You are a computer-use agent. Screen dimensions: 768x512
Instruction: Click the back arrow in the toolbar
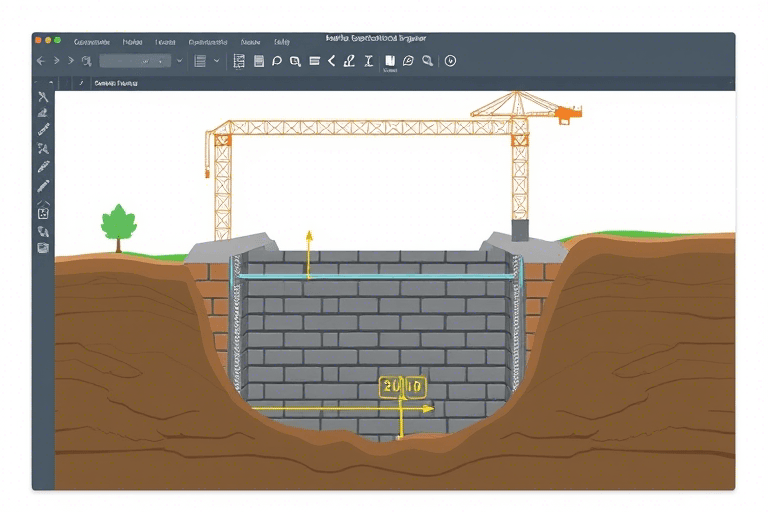point(41,61)
